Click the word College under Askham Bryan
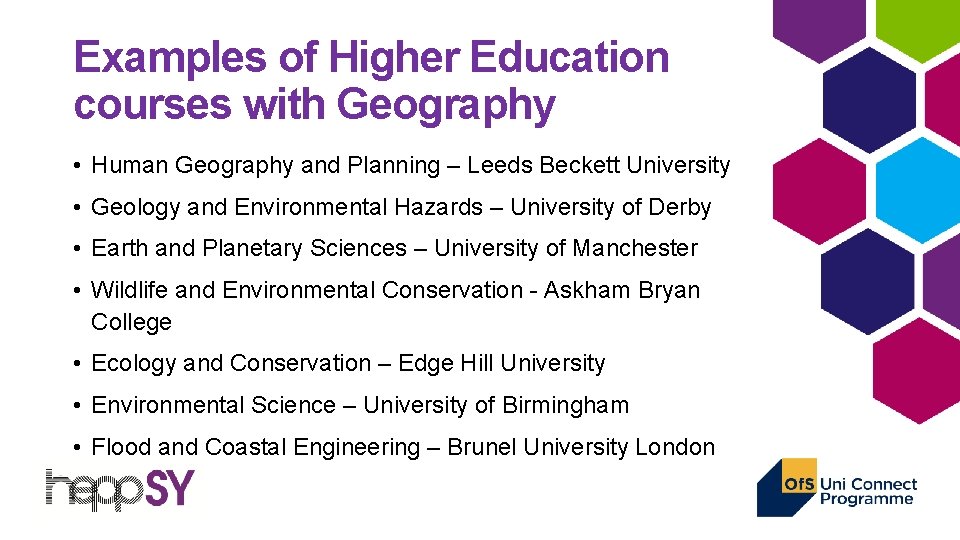Screen dimensions: 960x540 click(x=131, y=322)
